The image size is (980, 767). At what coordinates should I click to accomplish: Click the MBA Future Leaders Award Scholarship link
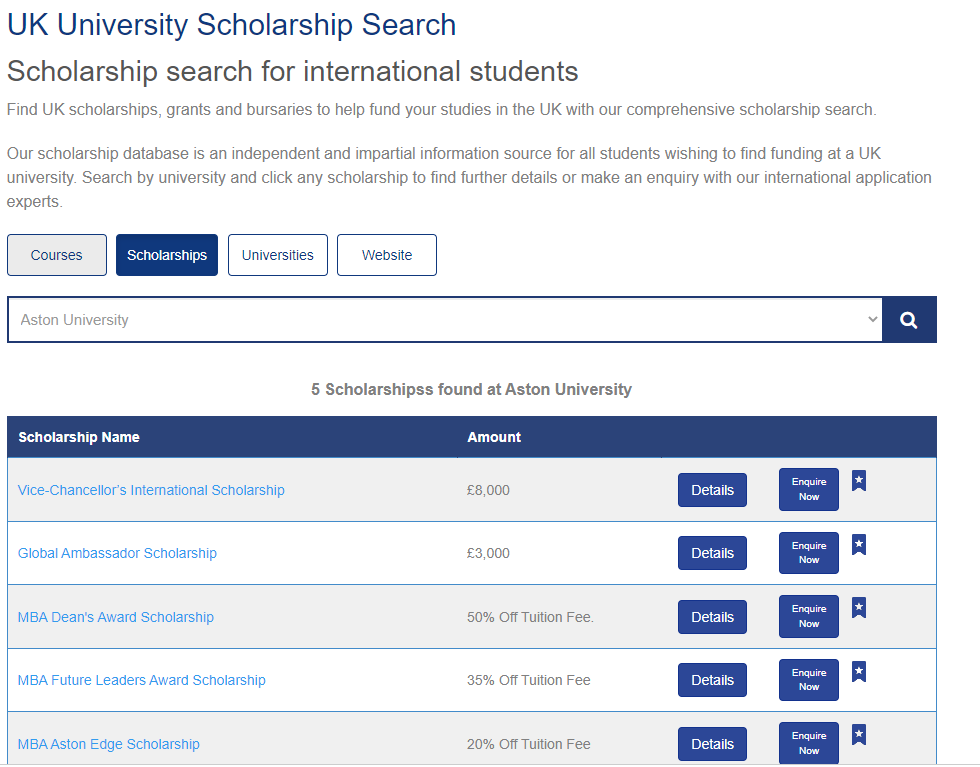pyautogui.click(x=141, y=680)
